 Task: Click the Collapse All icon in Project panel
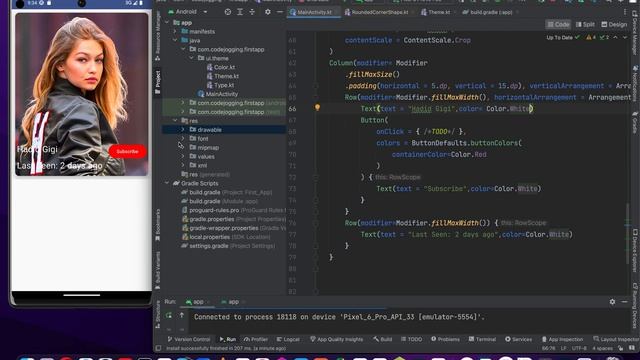[x=252, y=12]
